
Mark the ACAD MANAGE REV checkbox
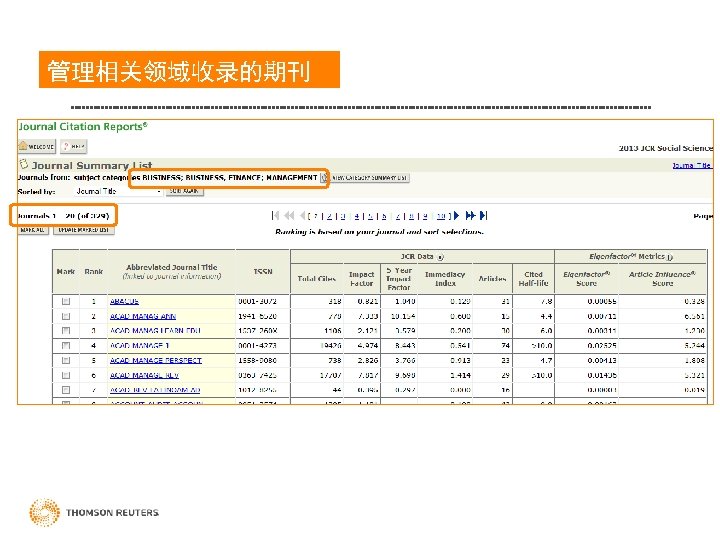click(66, 375)
